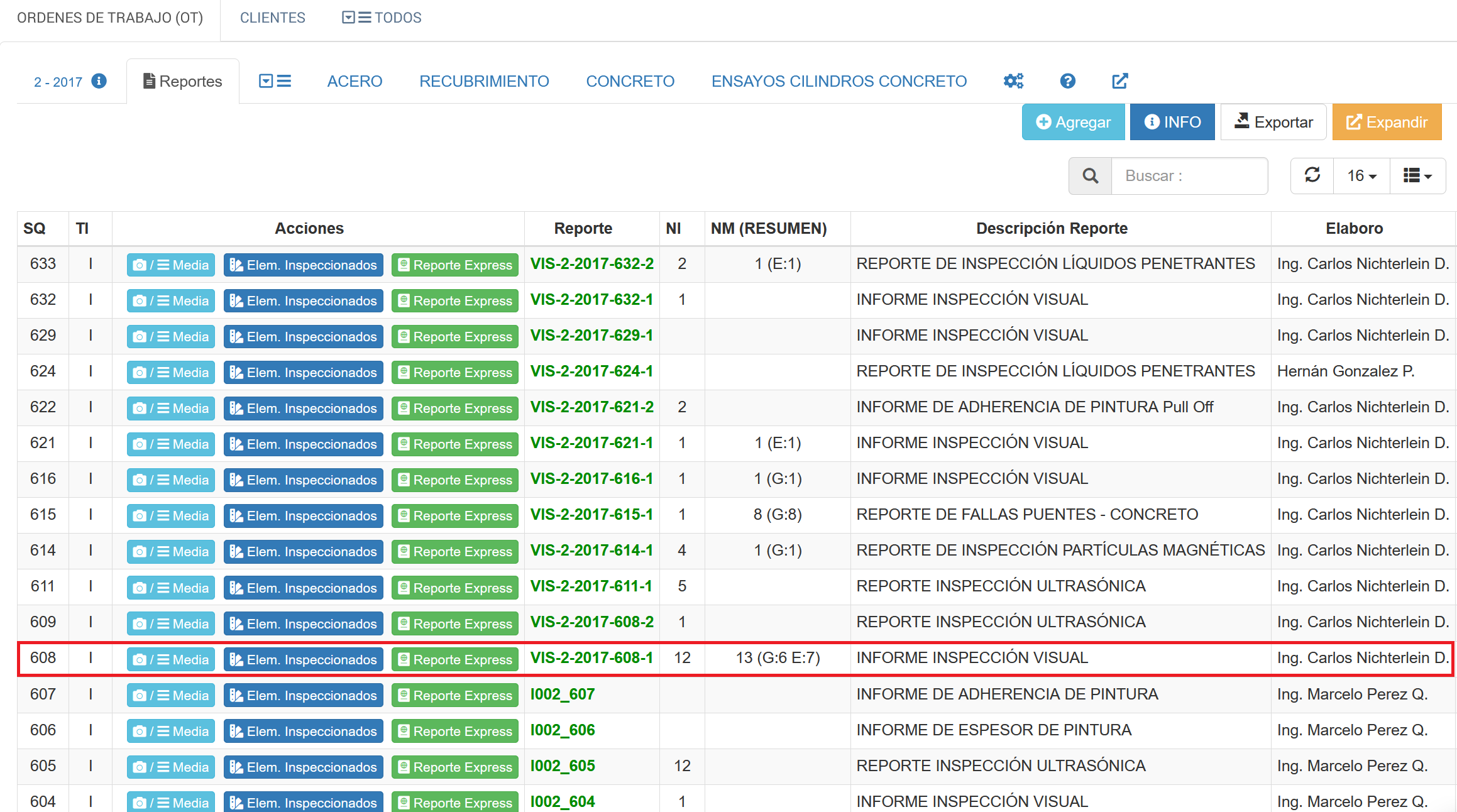The width and height of the screenshot is (1457, 812).
Task: Open the settings gears icon
Action: point(1013,81)
